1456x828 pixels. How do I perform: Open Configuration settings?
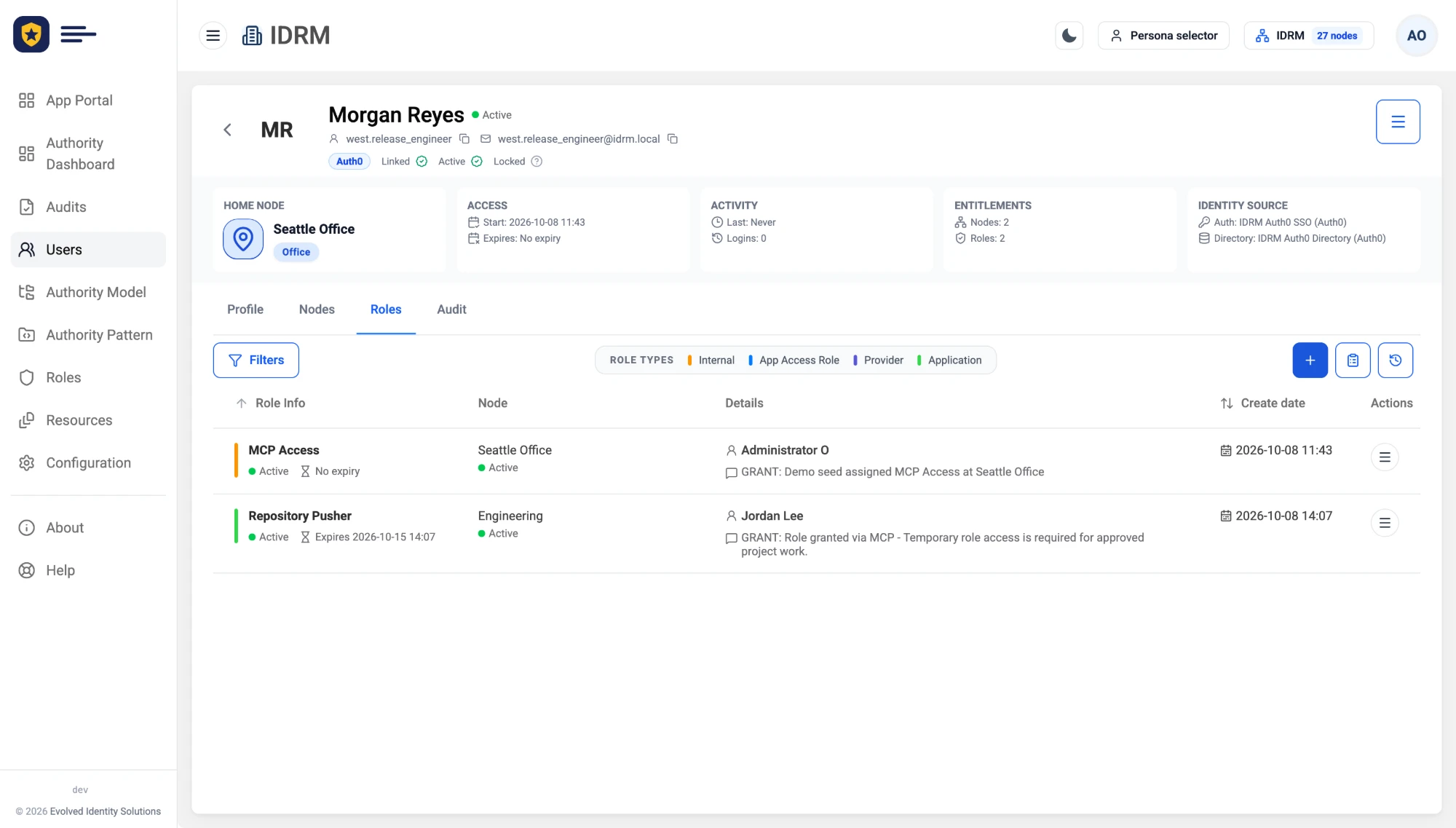coord(88,463)
